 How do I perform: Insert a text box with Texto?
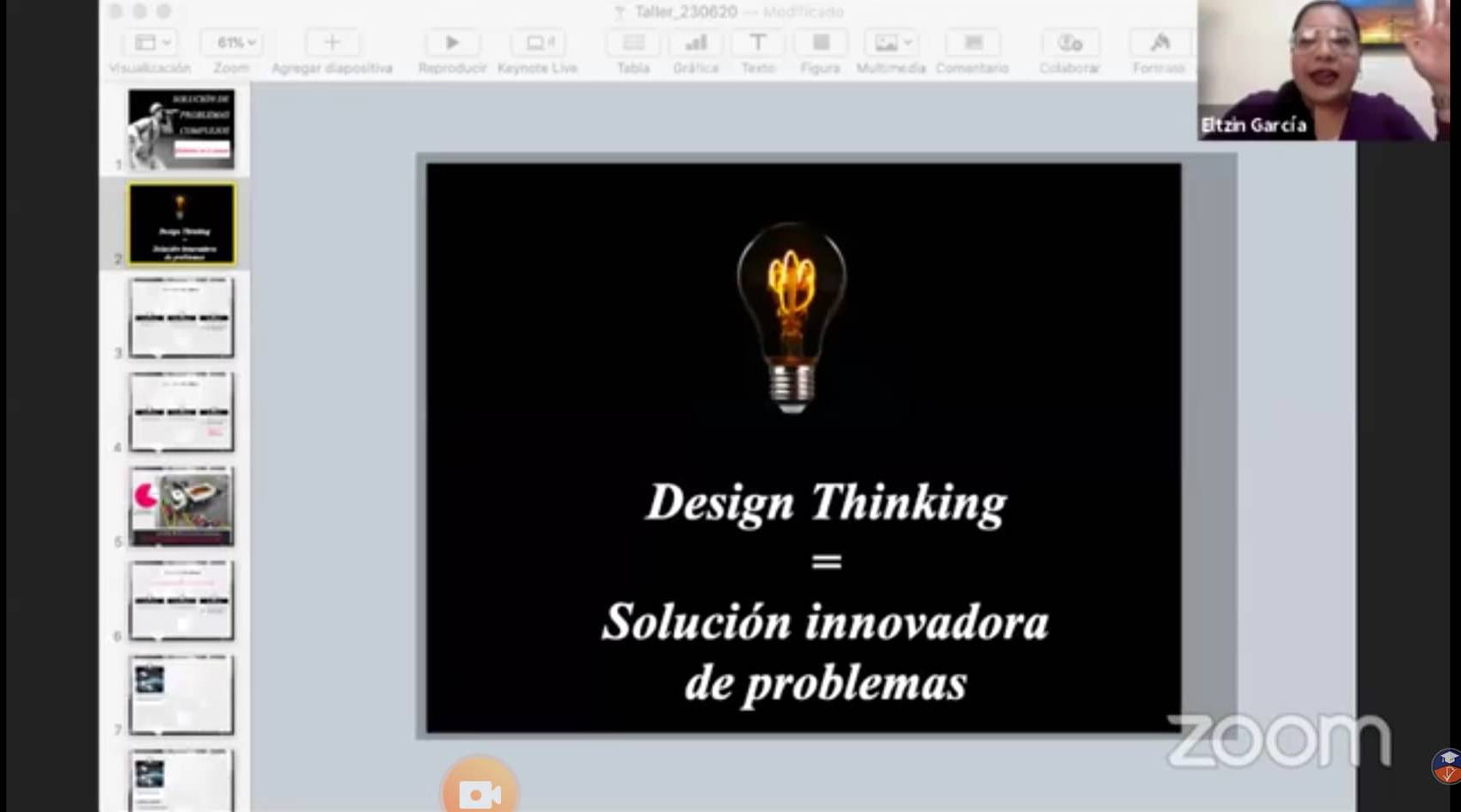coord(757,43)
